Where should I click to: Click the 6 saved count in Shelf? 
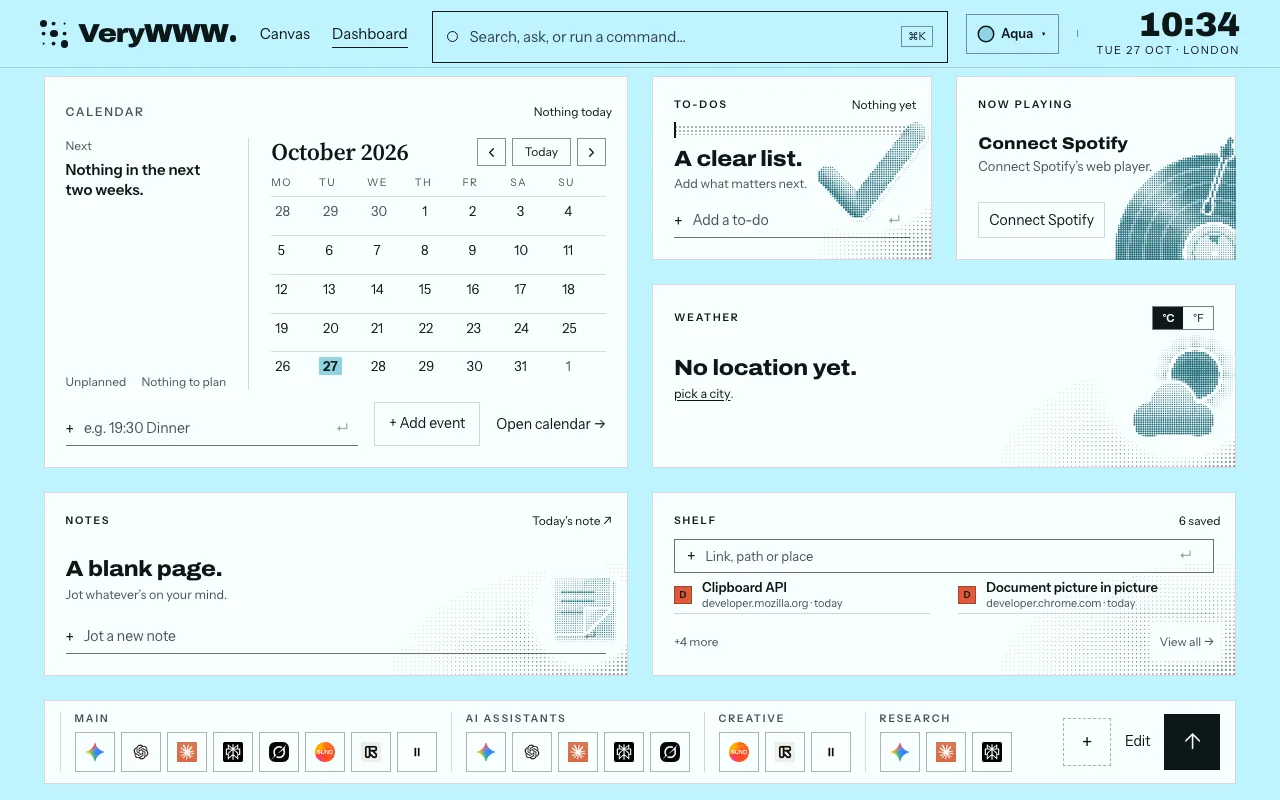point(1199,521)
